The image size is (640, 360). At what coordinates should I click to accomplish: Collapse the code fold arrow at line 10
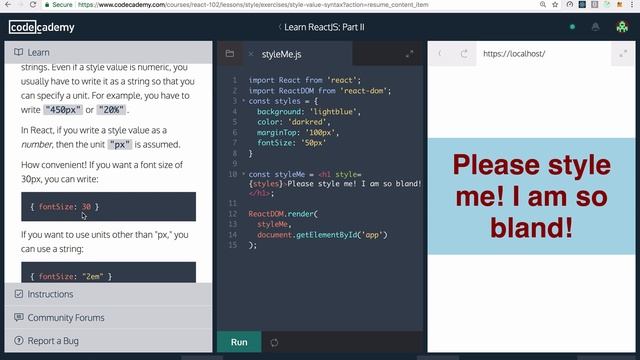click(x=244, y=174)
